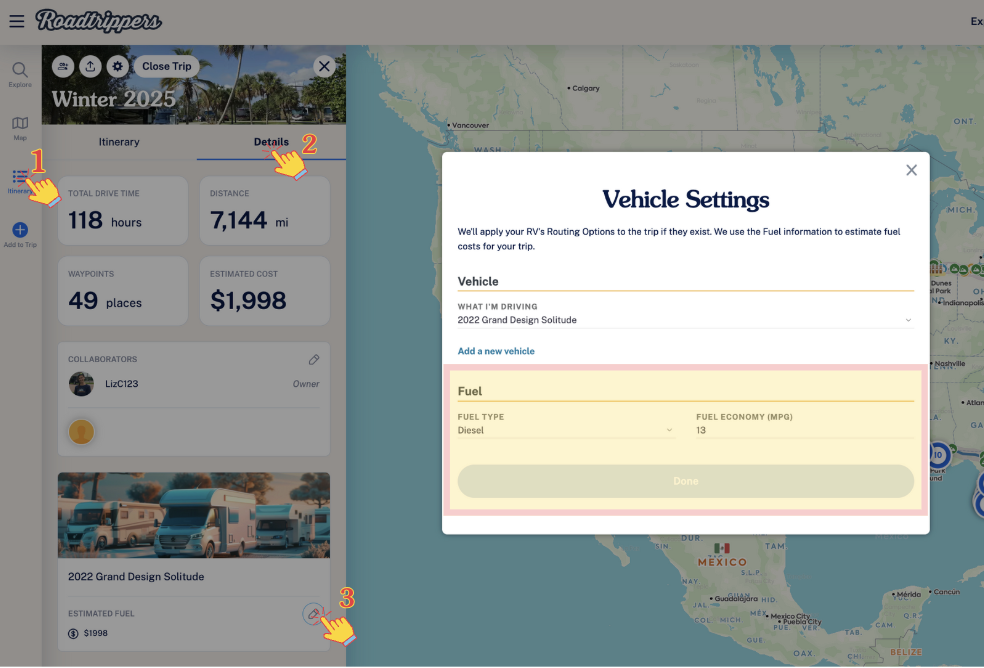Open Map in the sidebar
The width and height of the screenshot is (984, 668).
(20, 128)
